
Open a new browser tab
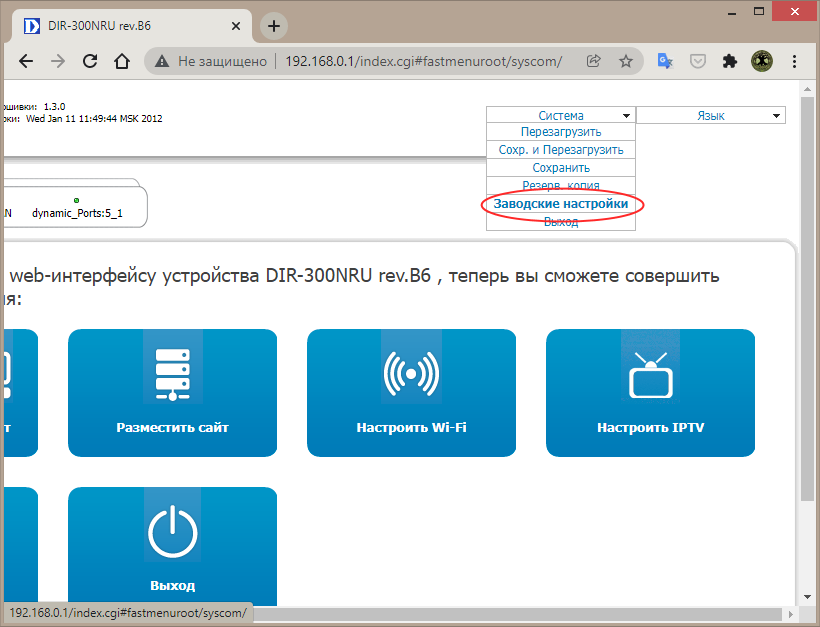[x=274, y=26]
